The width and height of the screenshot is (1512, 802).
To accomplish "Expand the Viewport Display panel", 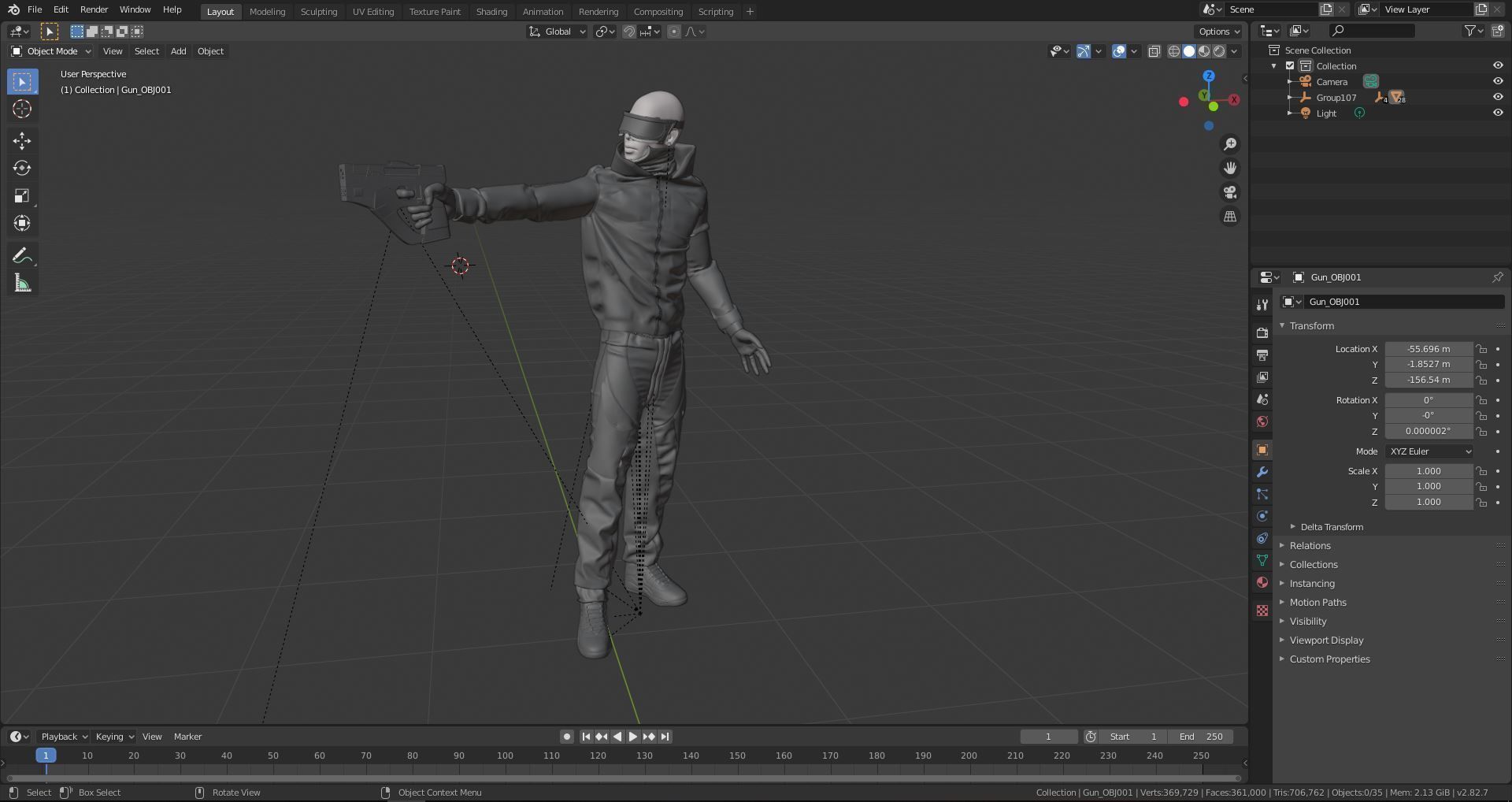I will pos(1326,640).
